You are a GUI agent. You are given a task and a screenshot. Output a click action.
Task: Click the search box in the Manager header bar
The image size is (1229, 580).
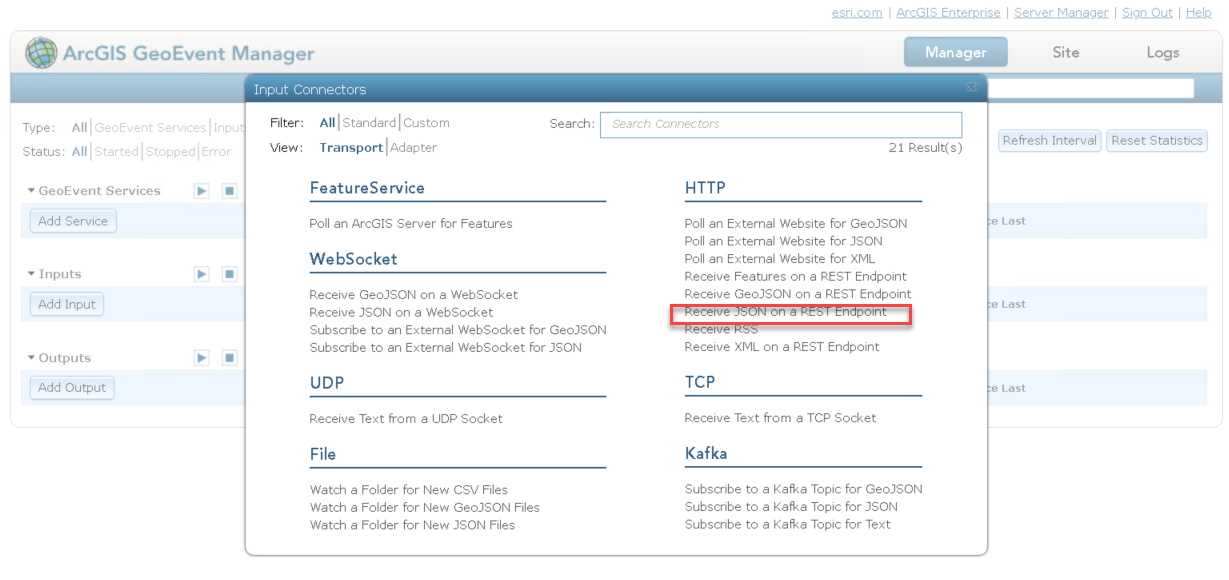[1090, 89]
